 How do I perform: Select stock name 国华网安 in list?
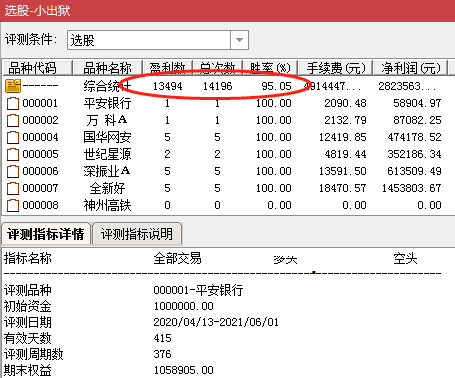(x=107, y=137)
